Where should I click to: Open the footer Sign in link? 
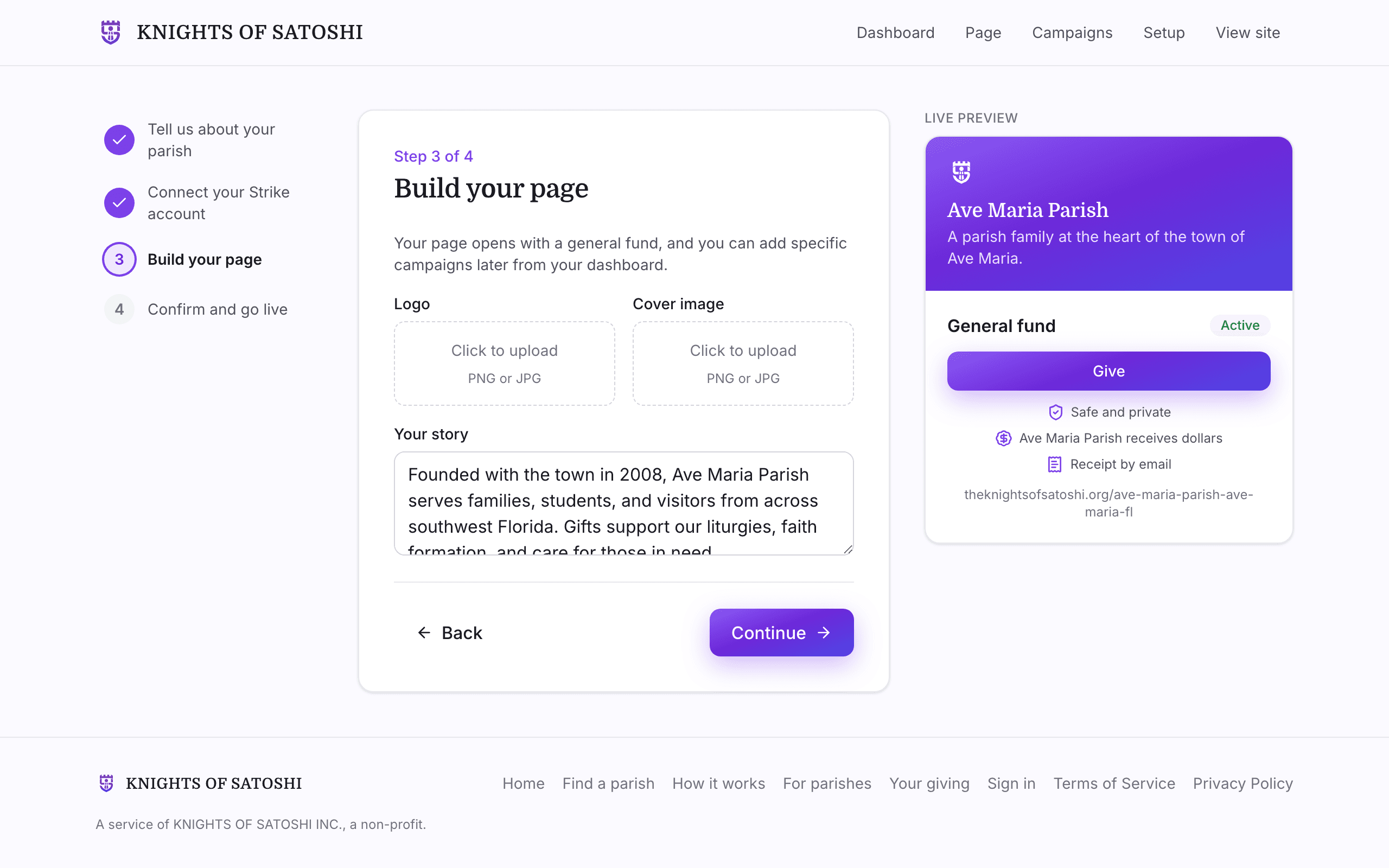pyautogui.click(x=1011, y=783)
